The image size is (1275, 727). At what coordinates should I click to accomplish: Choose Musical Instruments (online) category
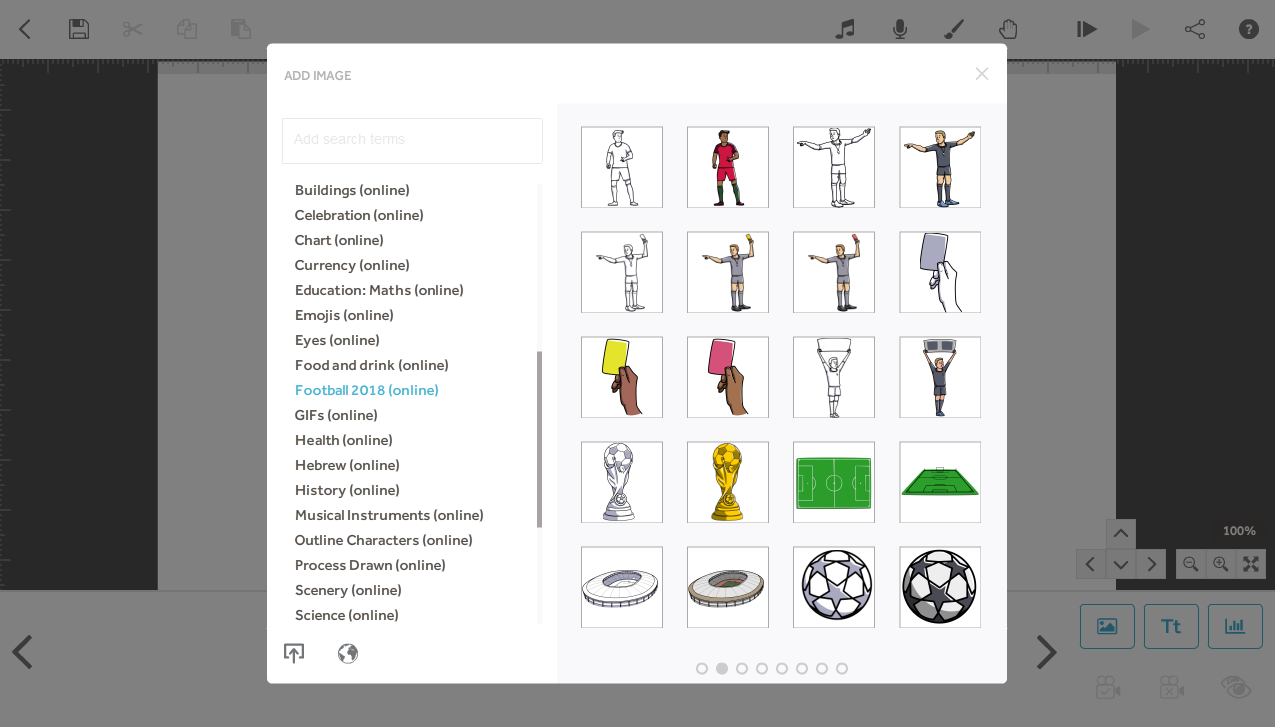389,515
